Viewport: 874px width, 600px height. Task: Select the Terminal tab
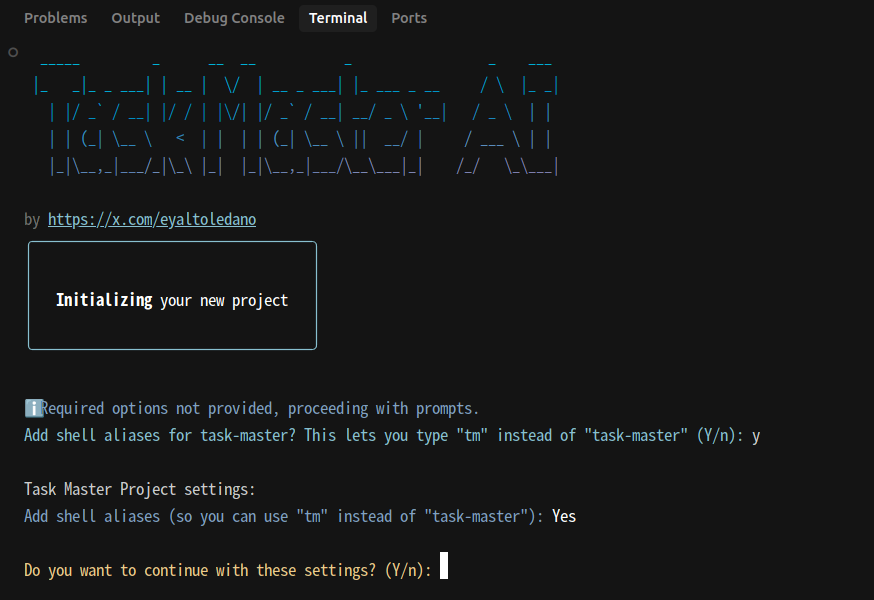[338, 18]
